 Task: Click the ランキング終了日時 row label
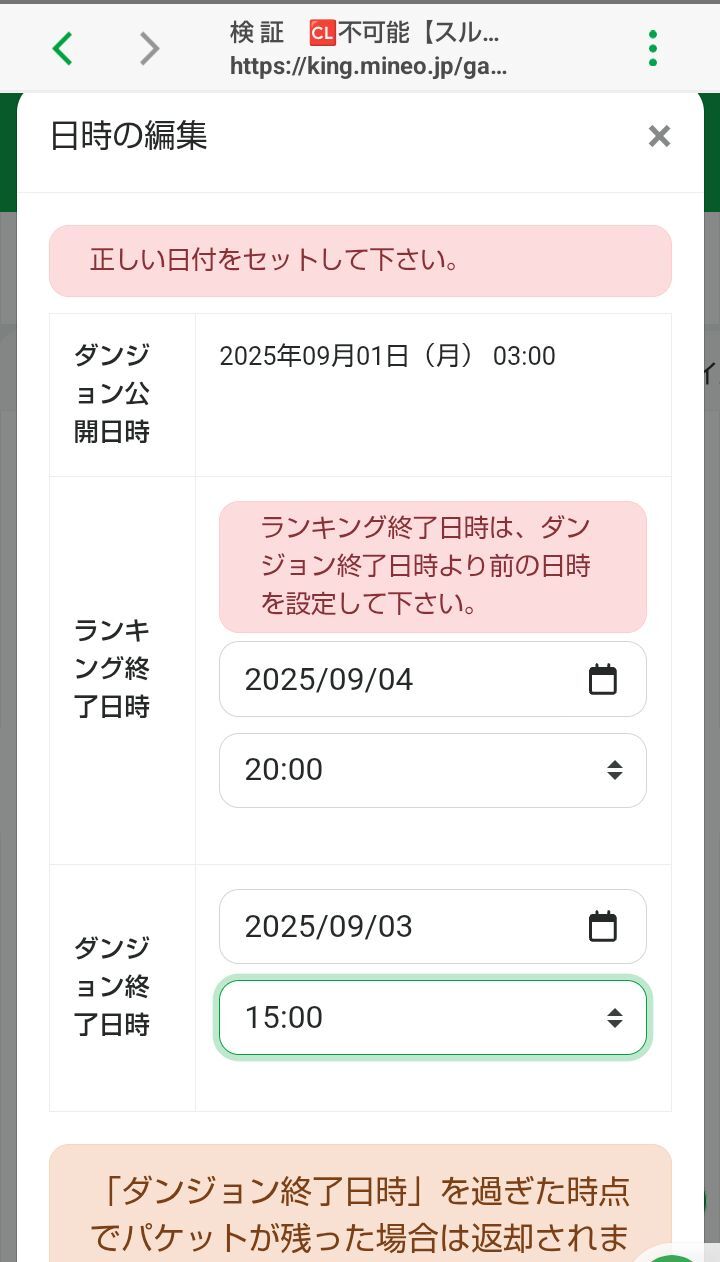(x=112, y=669)
